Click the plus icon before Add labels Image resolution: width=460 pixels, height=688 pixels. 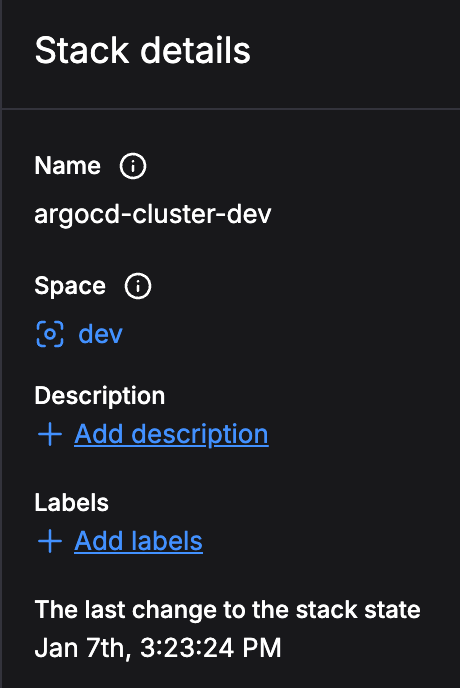[x=50, y=541]
